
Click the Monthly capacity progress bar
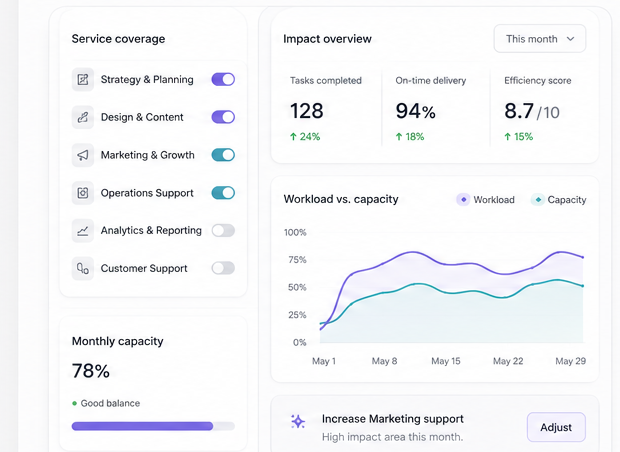pyautogui.click(x=153, y=426)
